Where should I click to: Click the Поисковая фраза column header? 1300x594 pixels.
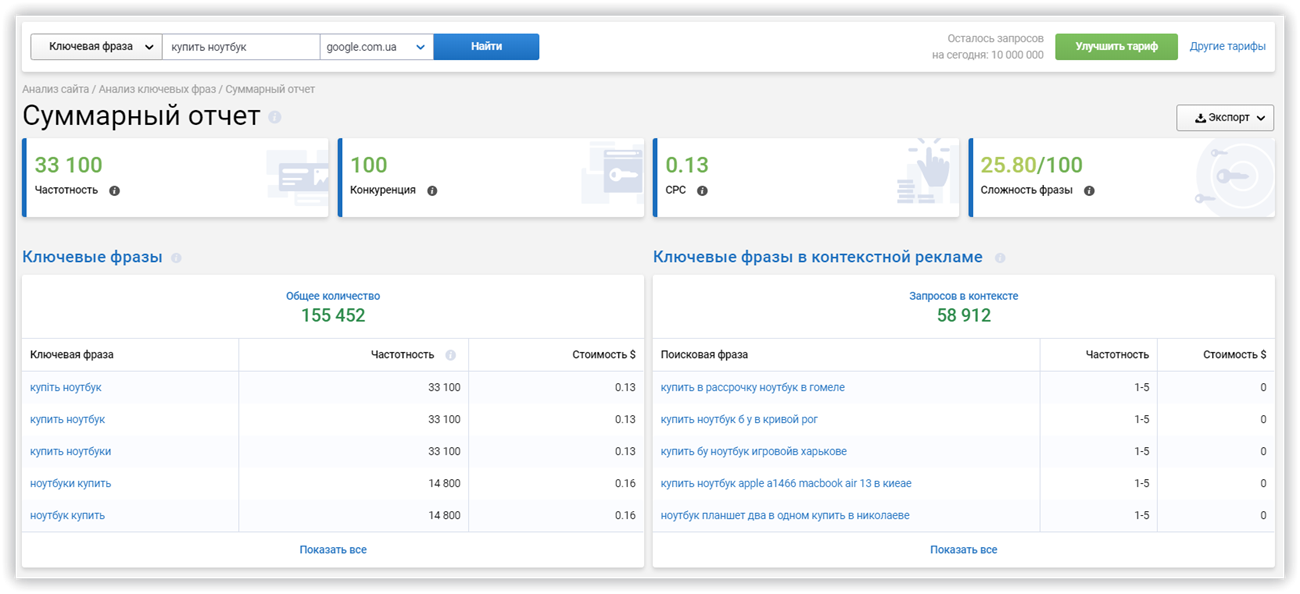tap(704, 354)
